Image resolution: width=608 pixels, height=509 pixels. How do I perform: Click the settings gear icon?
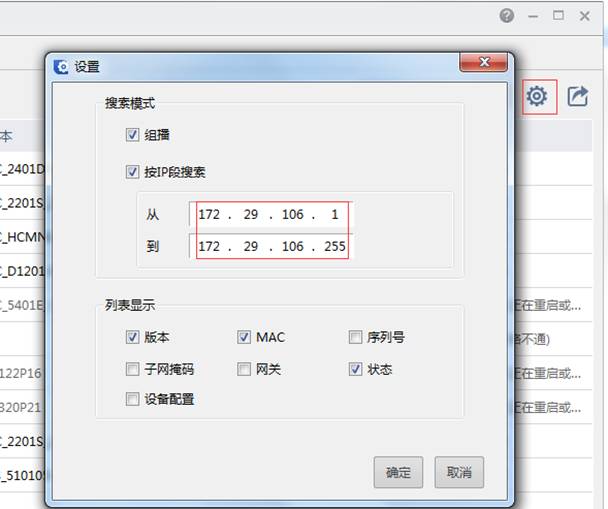pos(538,96)
